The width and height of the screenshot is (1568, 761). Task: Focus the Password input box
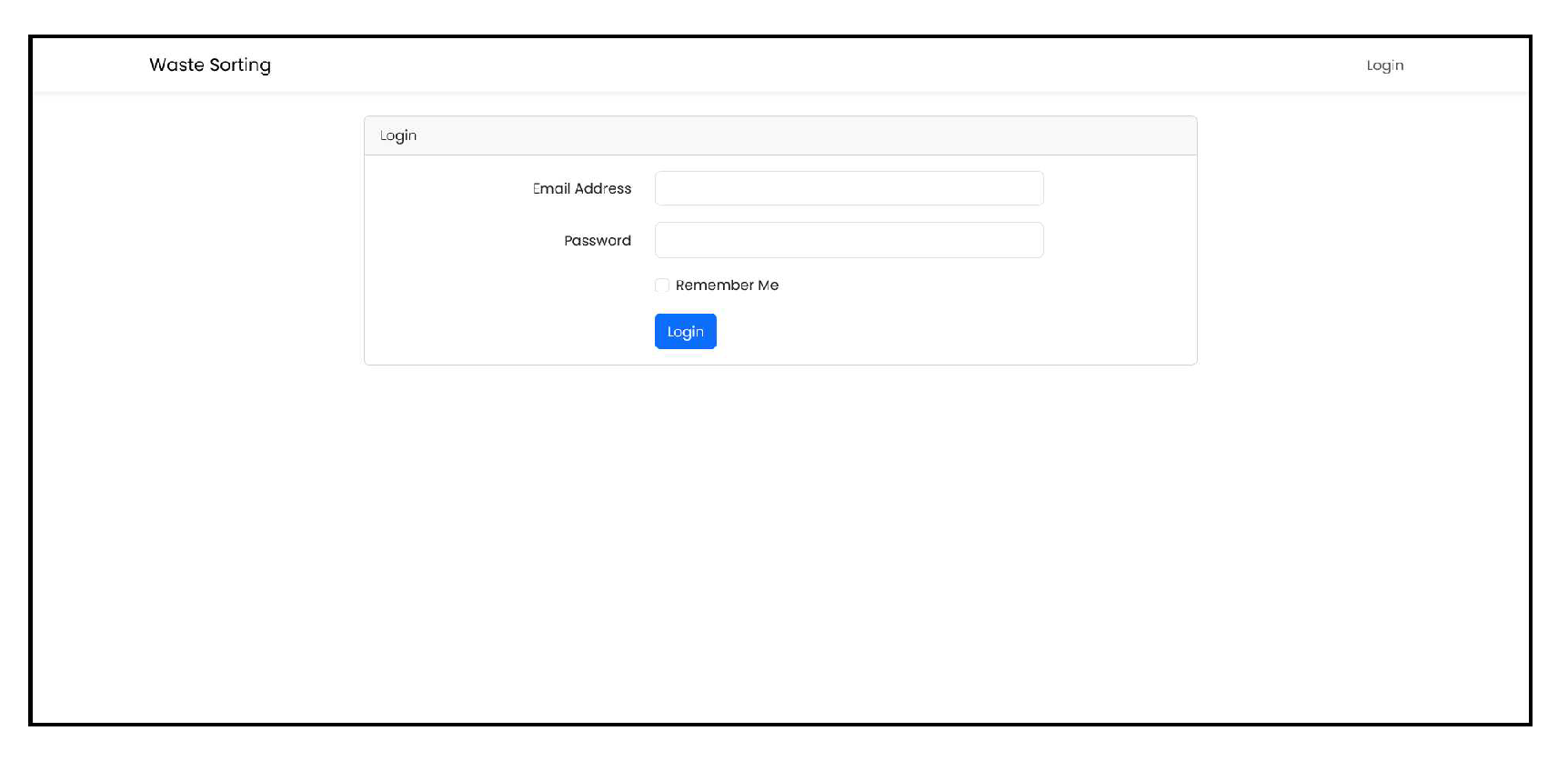click(x=849, y=240)
